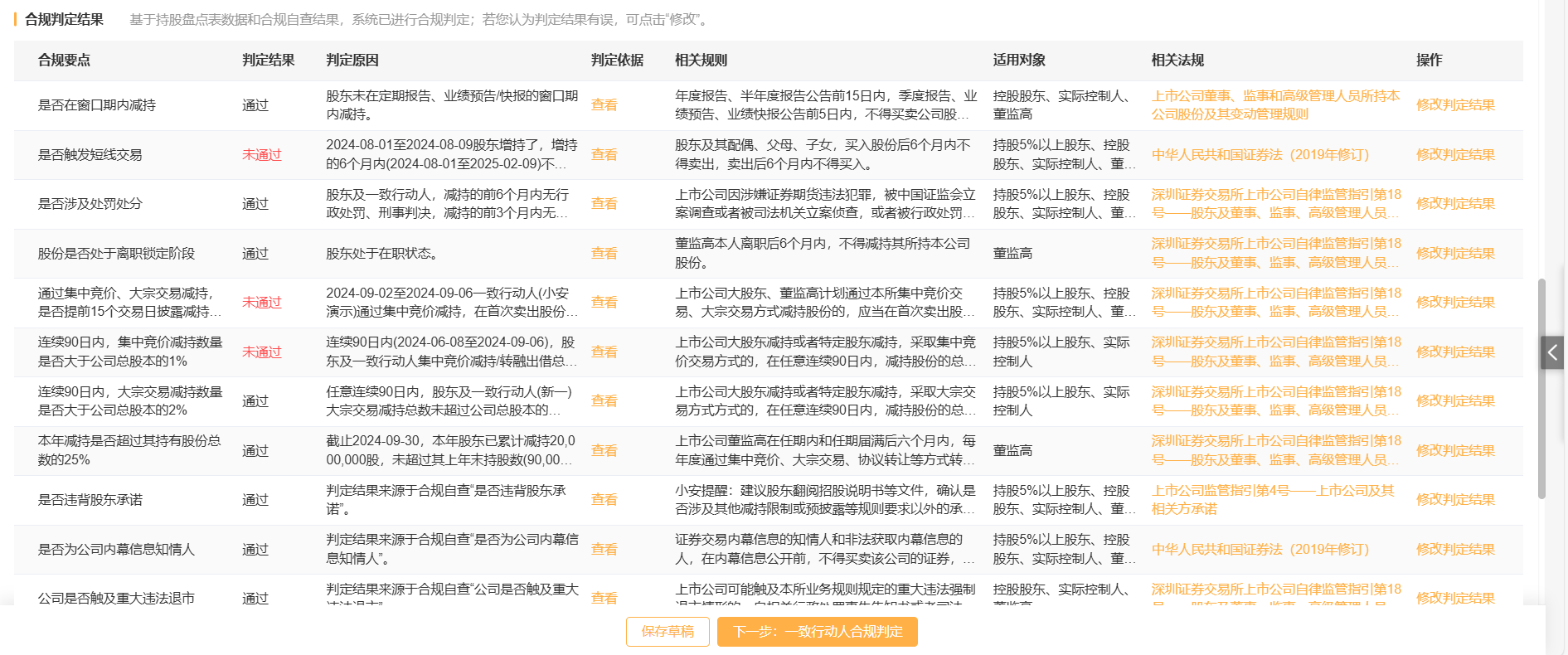Click the 适用对象 column header
This screenshot has width=1568, height=655.
tap(1019, 61)
